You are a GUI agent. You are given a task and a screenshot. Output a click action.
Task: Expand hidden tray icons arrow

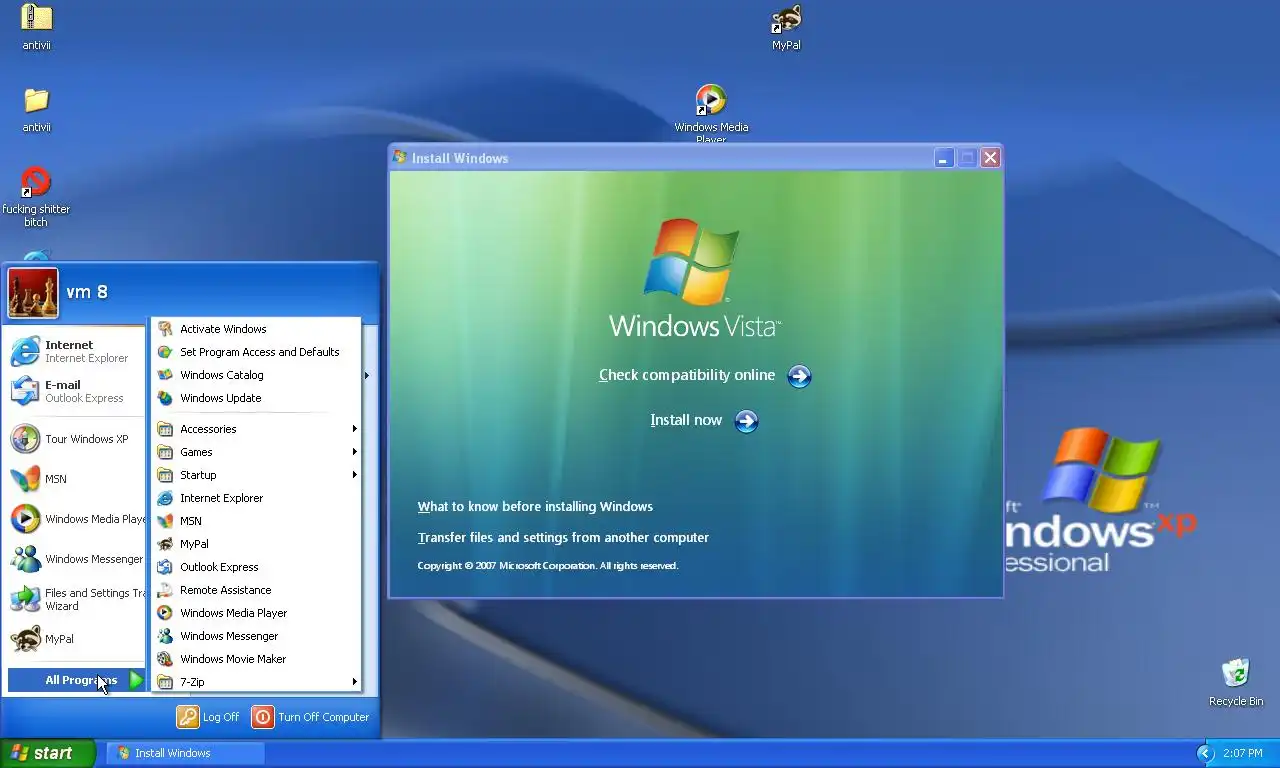pos(1204,753)
